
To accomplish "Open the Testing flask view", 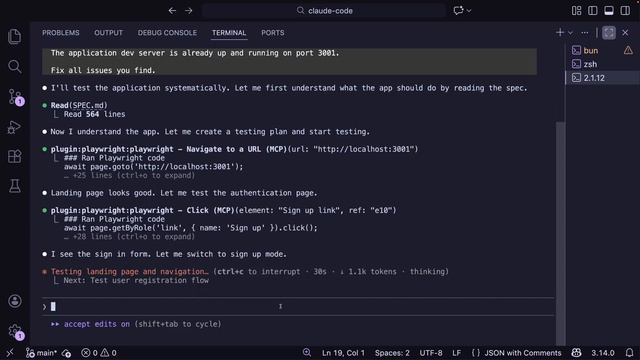I will tap(15, 186).
